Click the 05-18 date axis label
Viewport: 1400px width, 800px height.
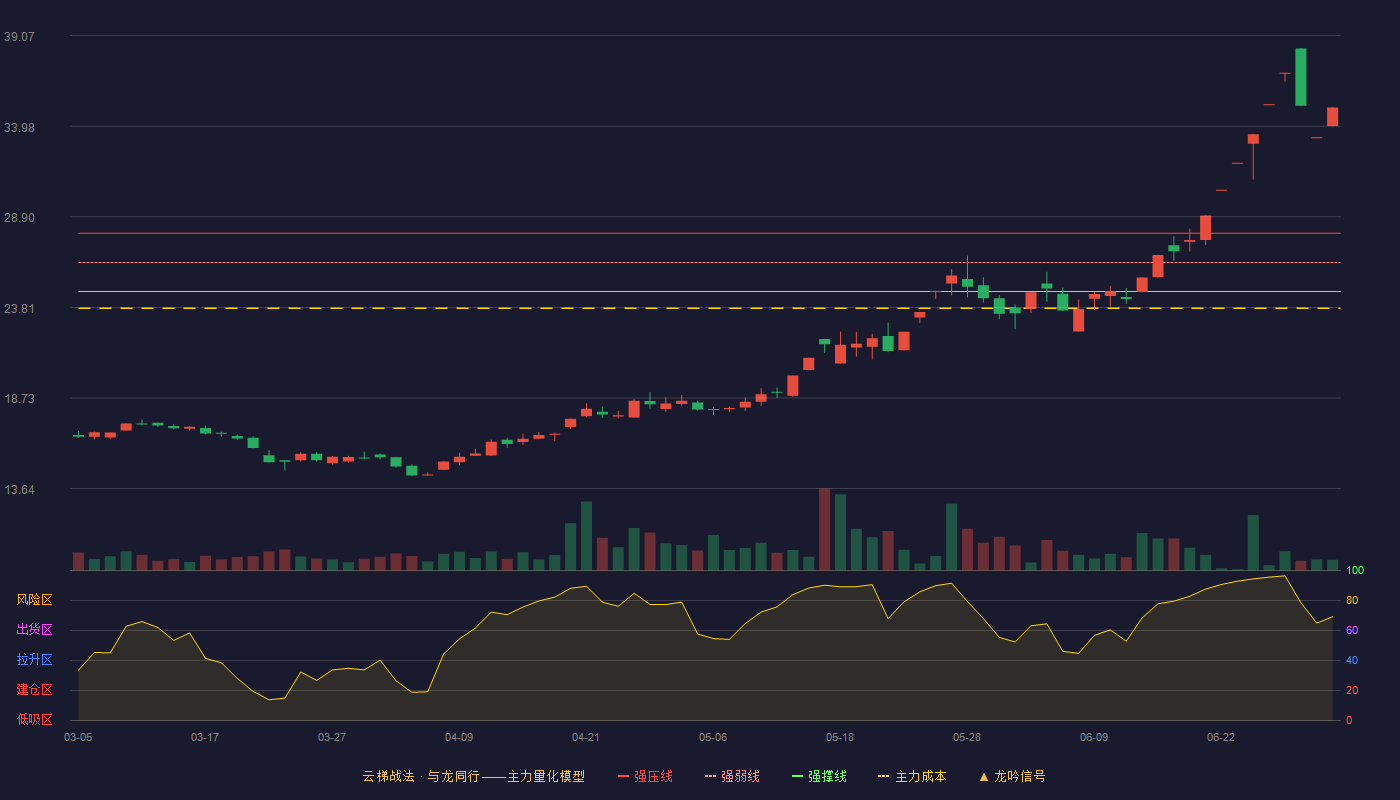point(840,737)
